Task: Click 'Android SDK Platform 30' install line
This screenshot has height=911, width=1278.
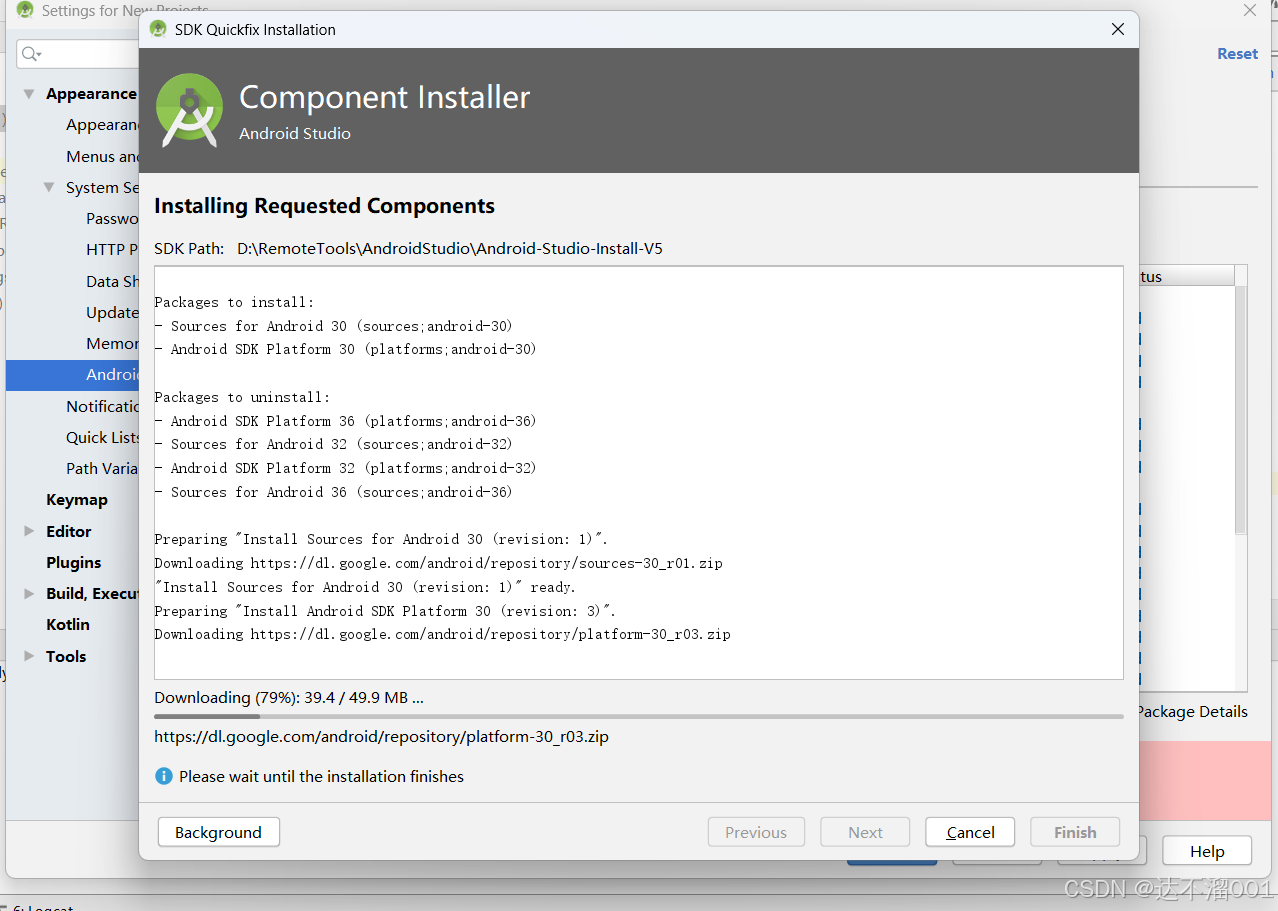Action: click(x=345, y=349)
